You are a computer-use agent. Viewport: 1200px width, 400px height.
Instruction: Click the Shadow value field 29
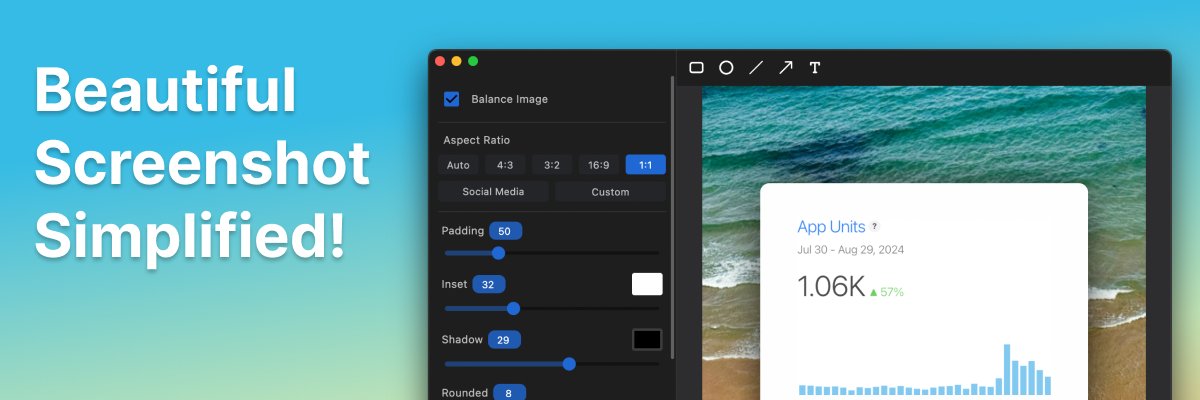tap(504, 340)
